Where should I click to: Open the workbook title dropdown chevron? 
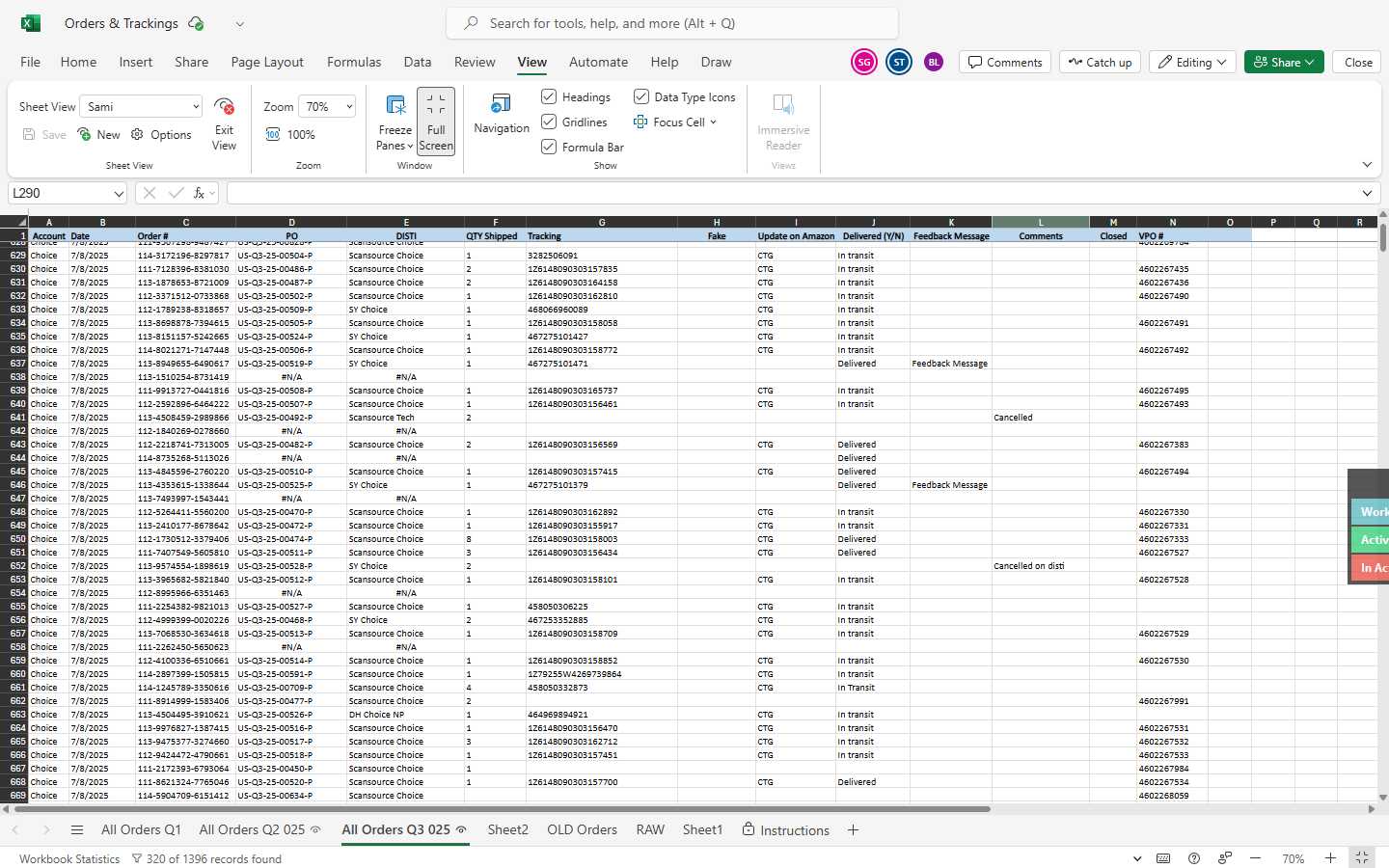(x=240, y=24)
